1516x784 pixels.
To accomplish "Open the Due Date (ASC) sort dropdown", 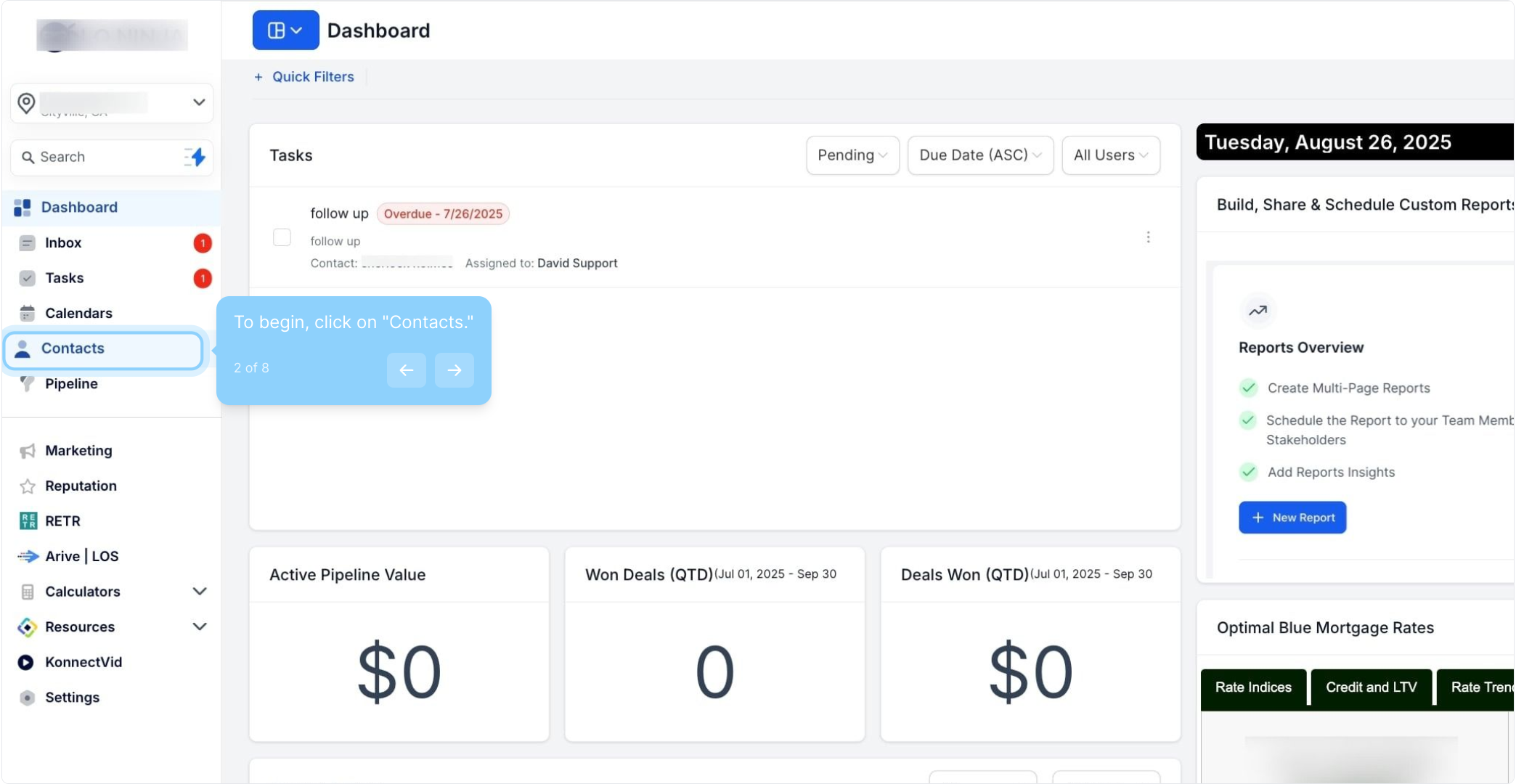I will [x=980, y=155].
